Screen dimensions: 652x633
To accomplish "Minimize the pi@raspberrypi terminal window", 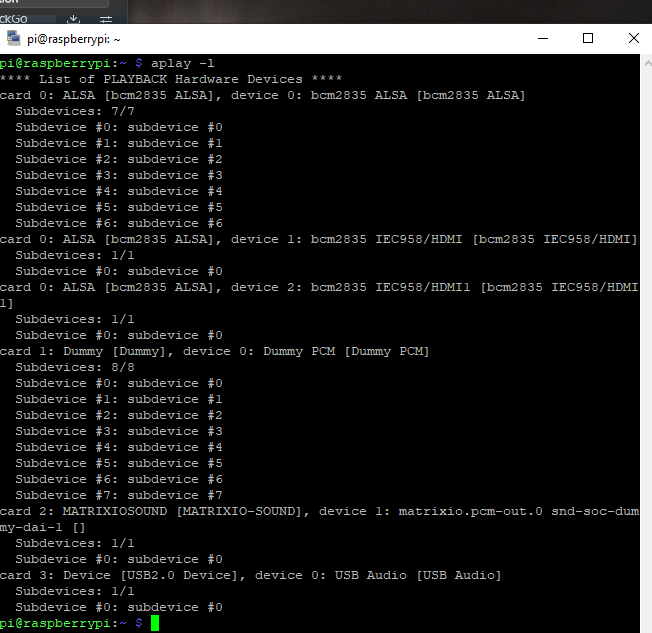I will pos(543,39).
